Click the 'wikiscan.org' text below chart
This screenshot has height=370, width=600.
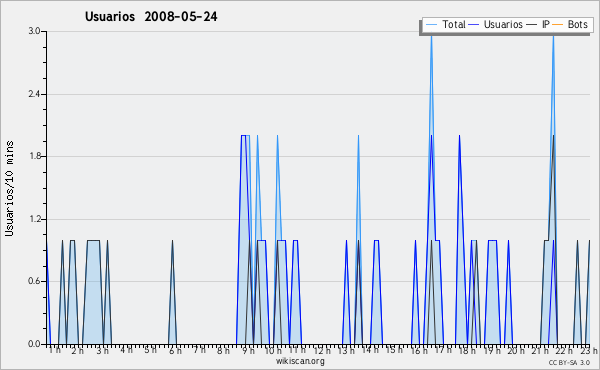click(x=300, y=361)
